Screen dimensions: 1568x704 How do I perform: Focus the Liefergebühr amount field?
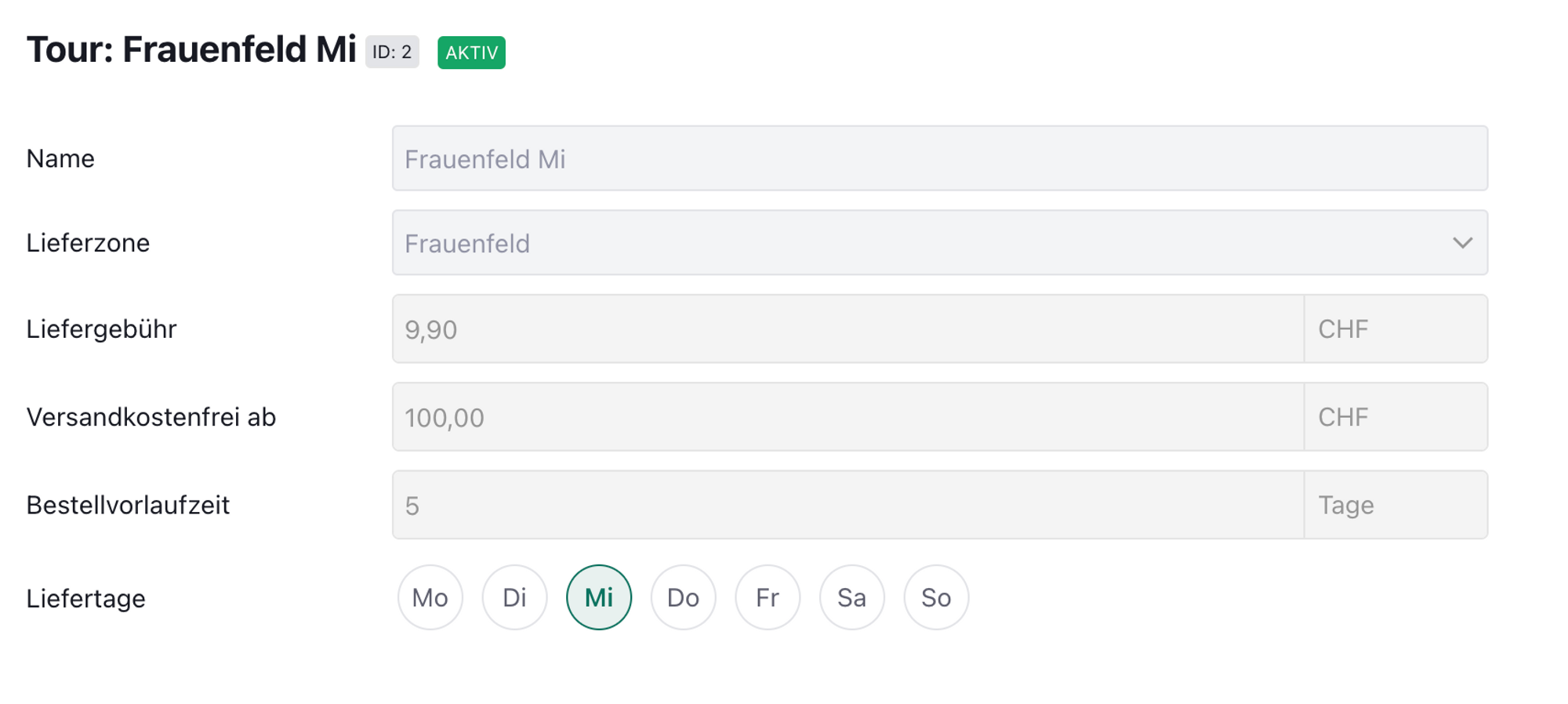point(847,329)
